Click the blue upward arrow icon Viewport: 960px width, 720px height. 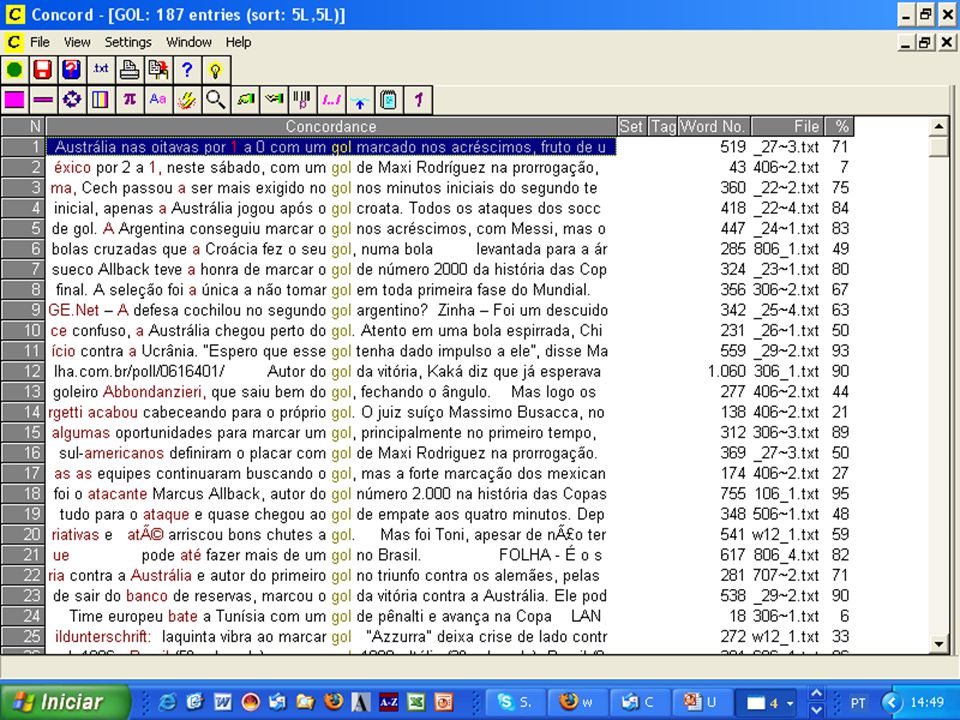360,99
